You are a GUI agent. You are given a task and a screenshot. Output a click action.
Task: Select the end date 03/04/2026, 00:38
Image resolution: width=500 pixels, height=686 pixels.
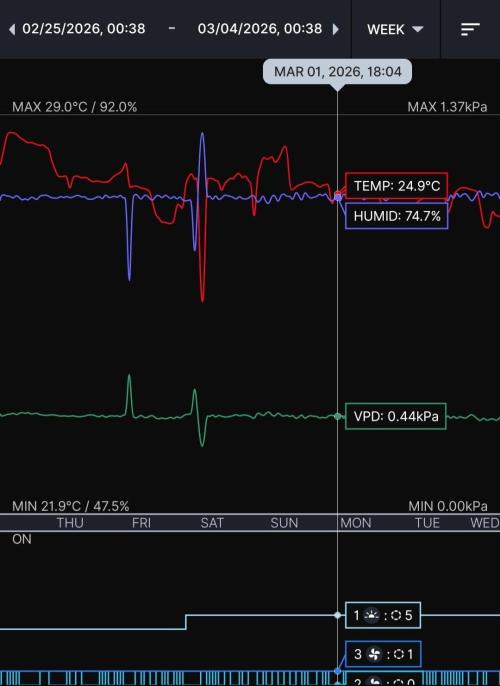(x=260, y=29)
